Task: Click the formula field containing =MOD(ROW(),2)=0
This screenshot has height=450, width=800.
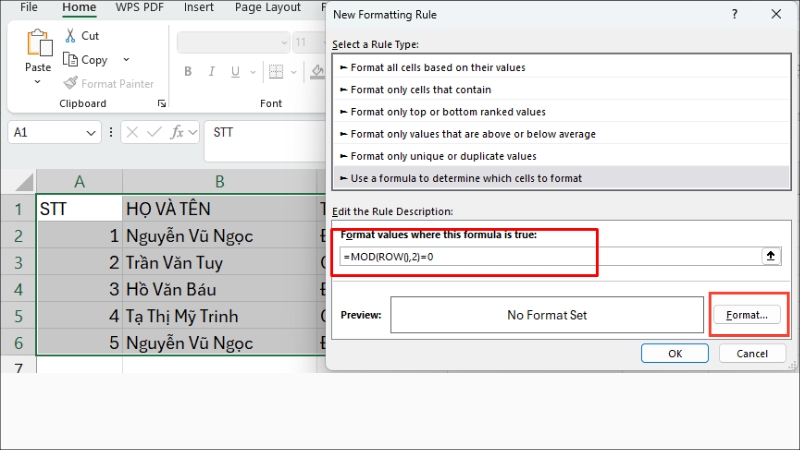Action: coord(550,257)
